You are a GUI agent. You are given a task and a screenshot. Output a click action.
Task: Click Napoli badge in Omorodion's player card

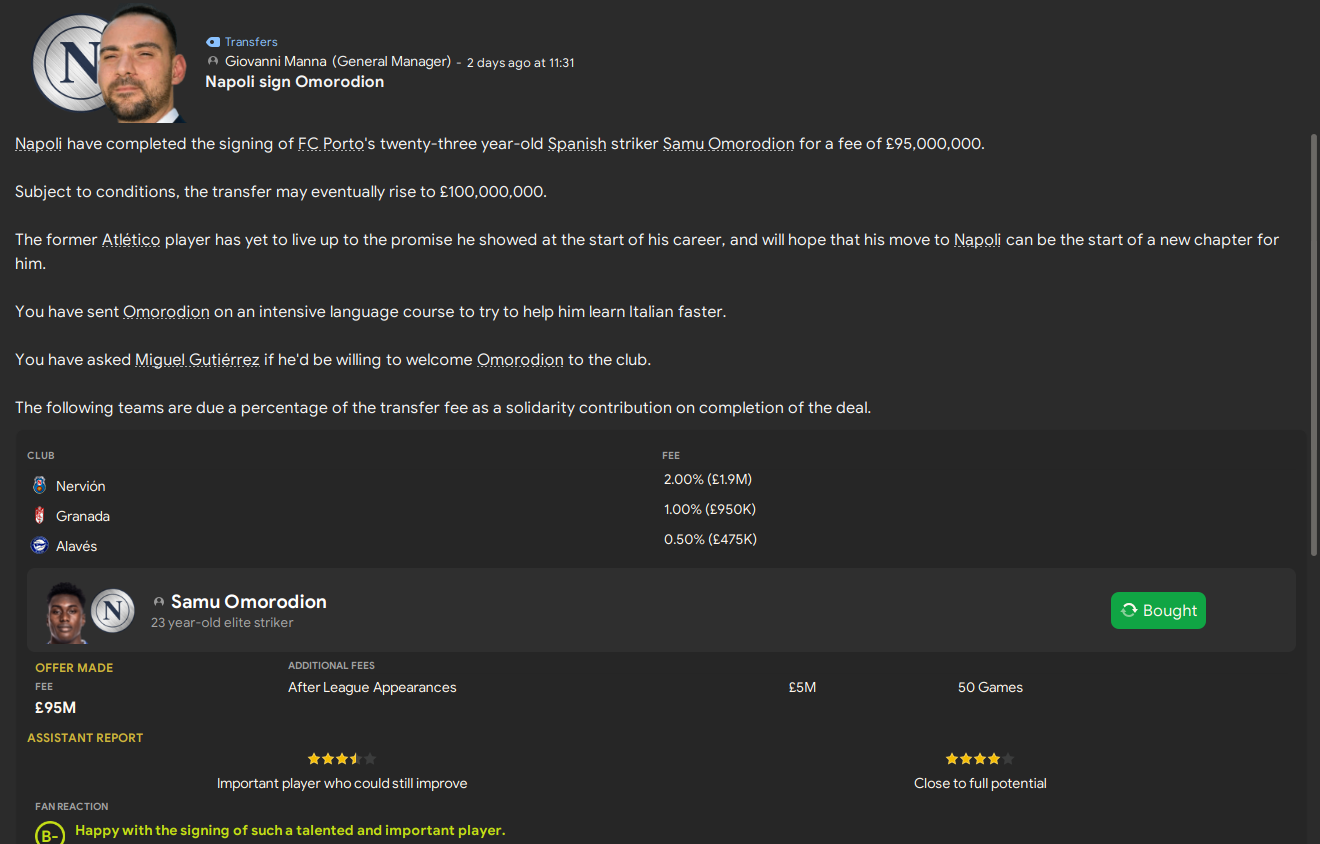112,610
